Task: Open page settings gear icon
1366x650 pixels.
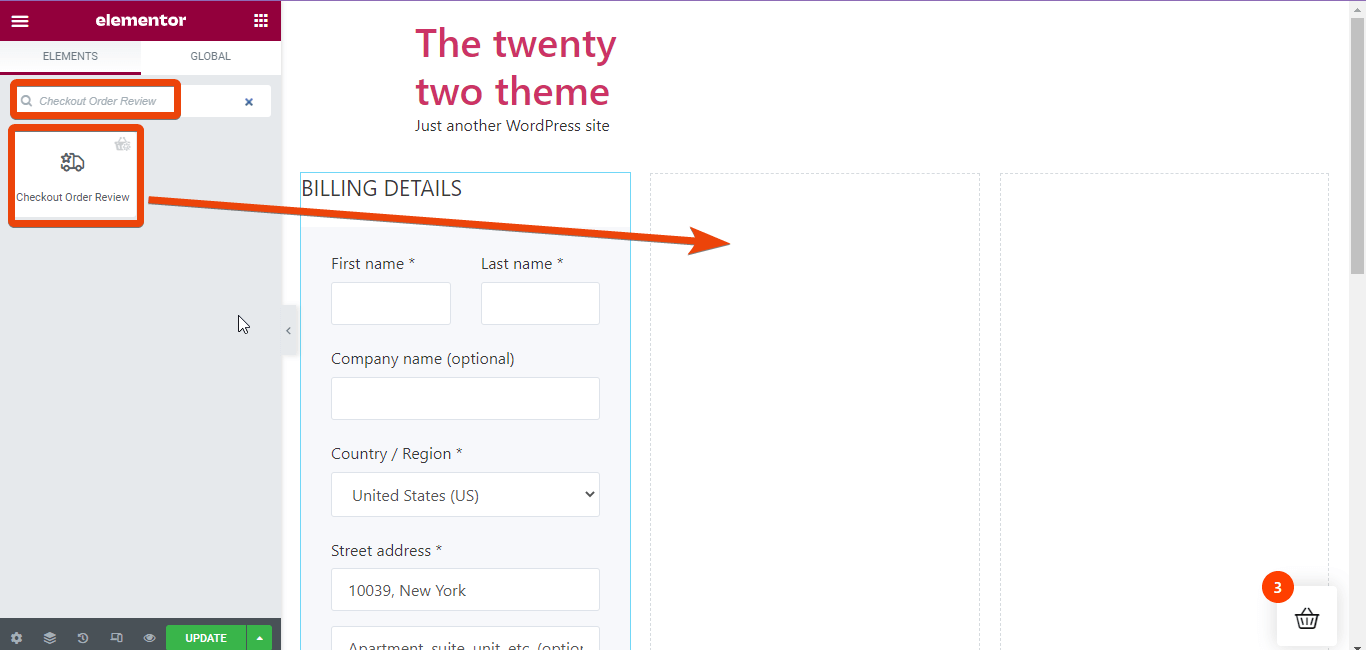Action: click(x=16, y=638)
